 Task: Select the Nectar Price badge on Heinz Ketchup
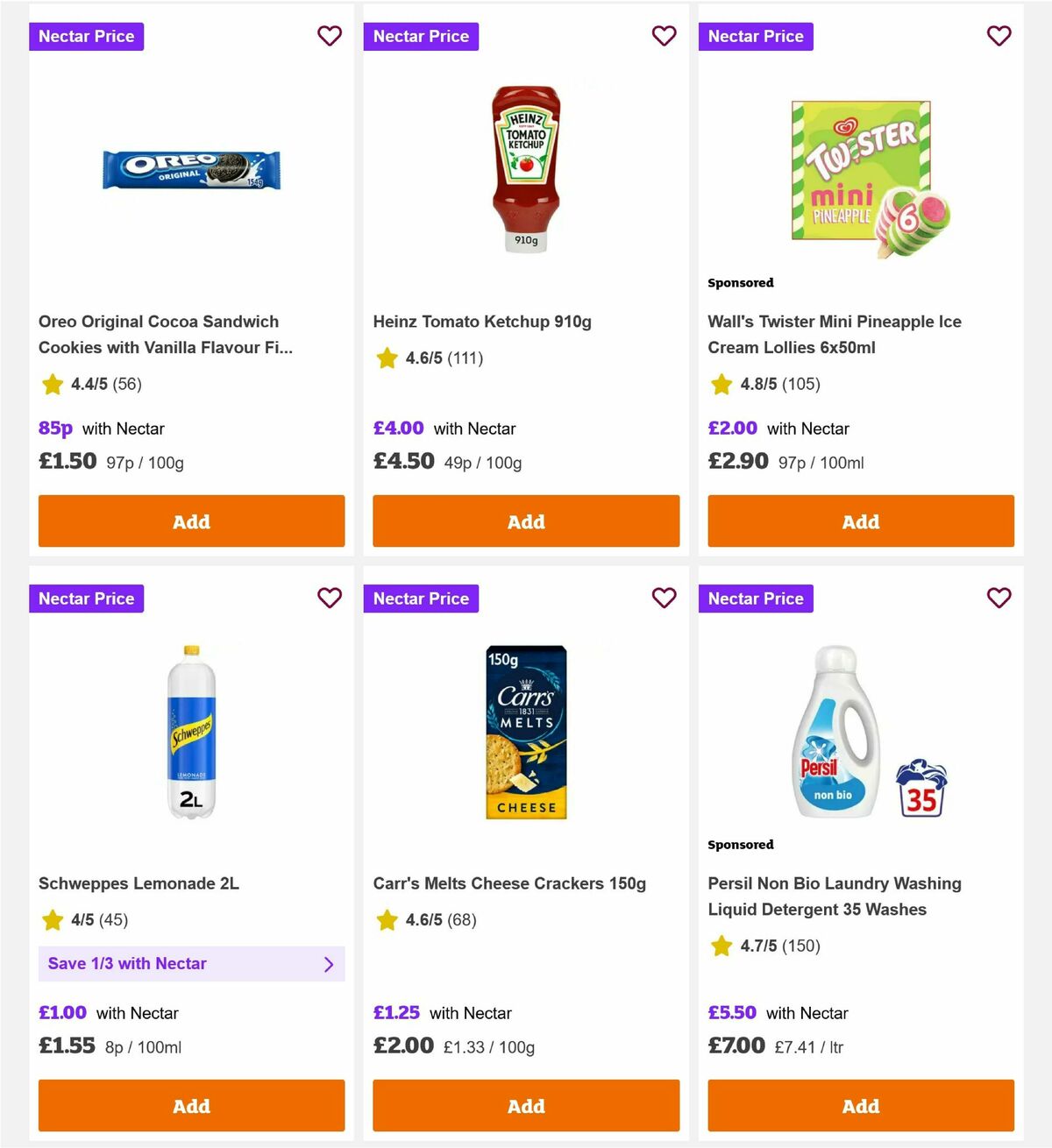pos(421,36)
